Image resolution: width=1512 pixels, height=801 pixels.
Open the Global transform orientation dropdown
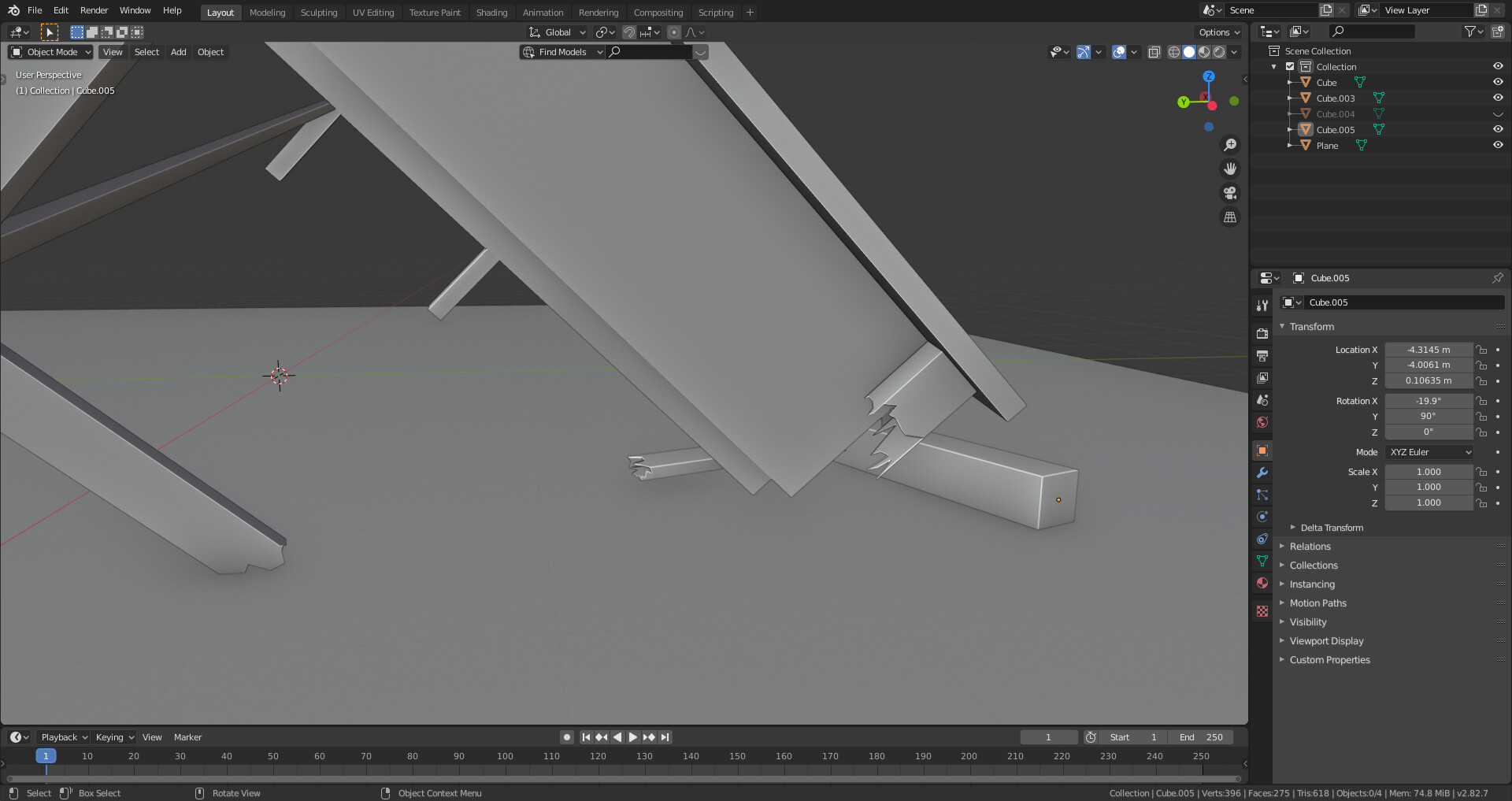(x=557, y=32)
